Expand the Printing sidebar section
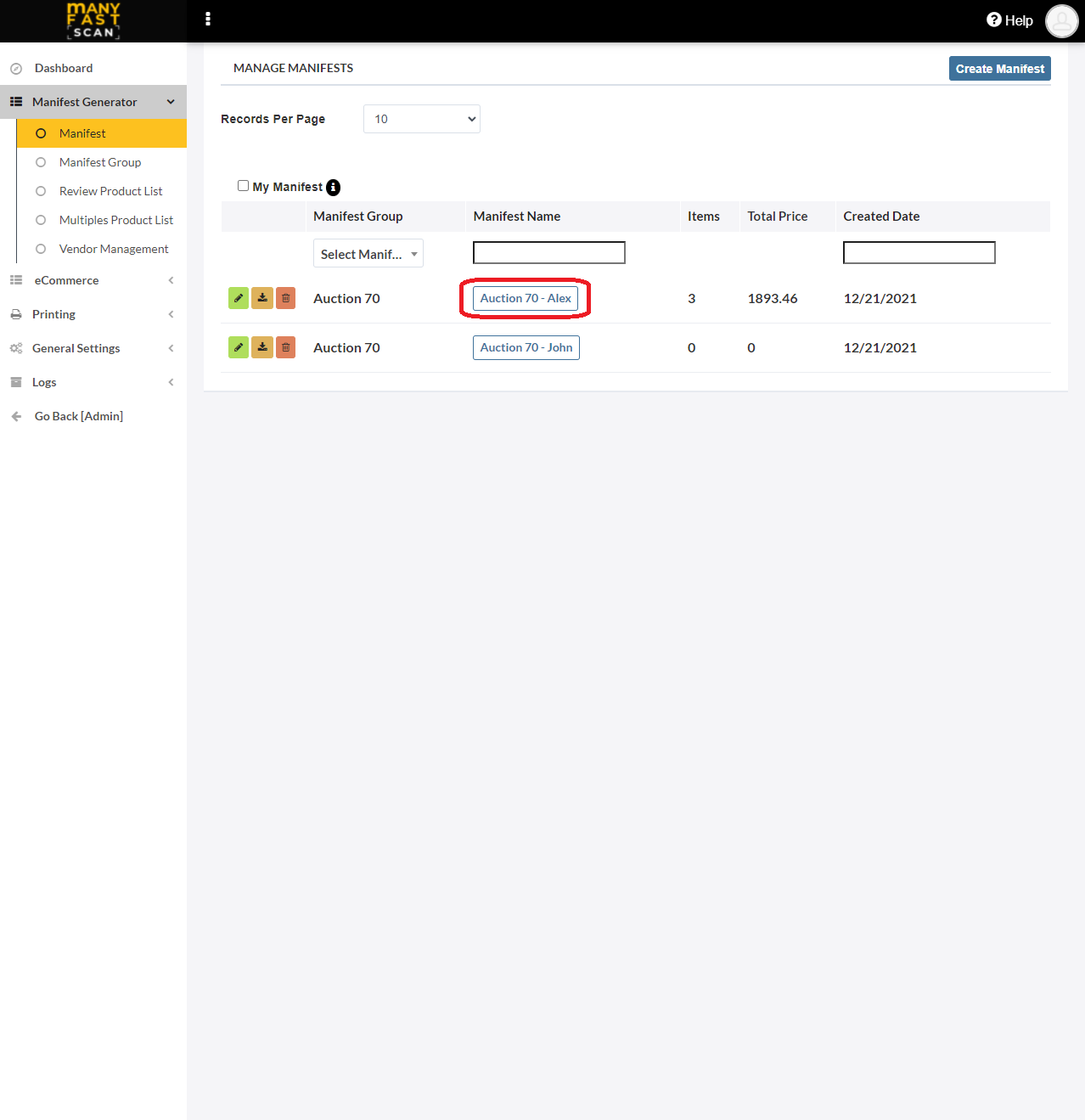 point(93,314)
